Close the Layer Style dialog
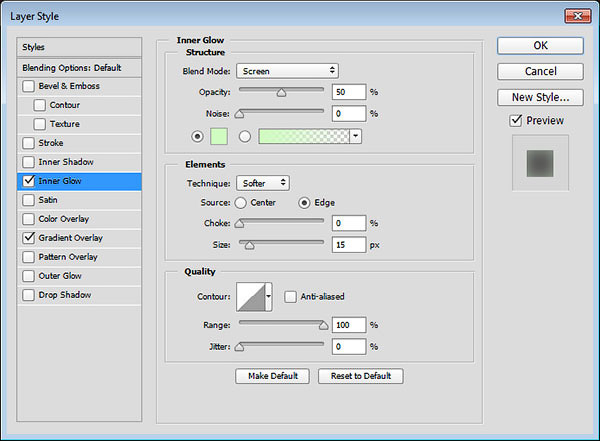The height and width of the screenshot is (441, 600). point(578,16)
